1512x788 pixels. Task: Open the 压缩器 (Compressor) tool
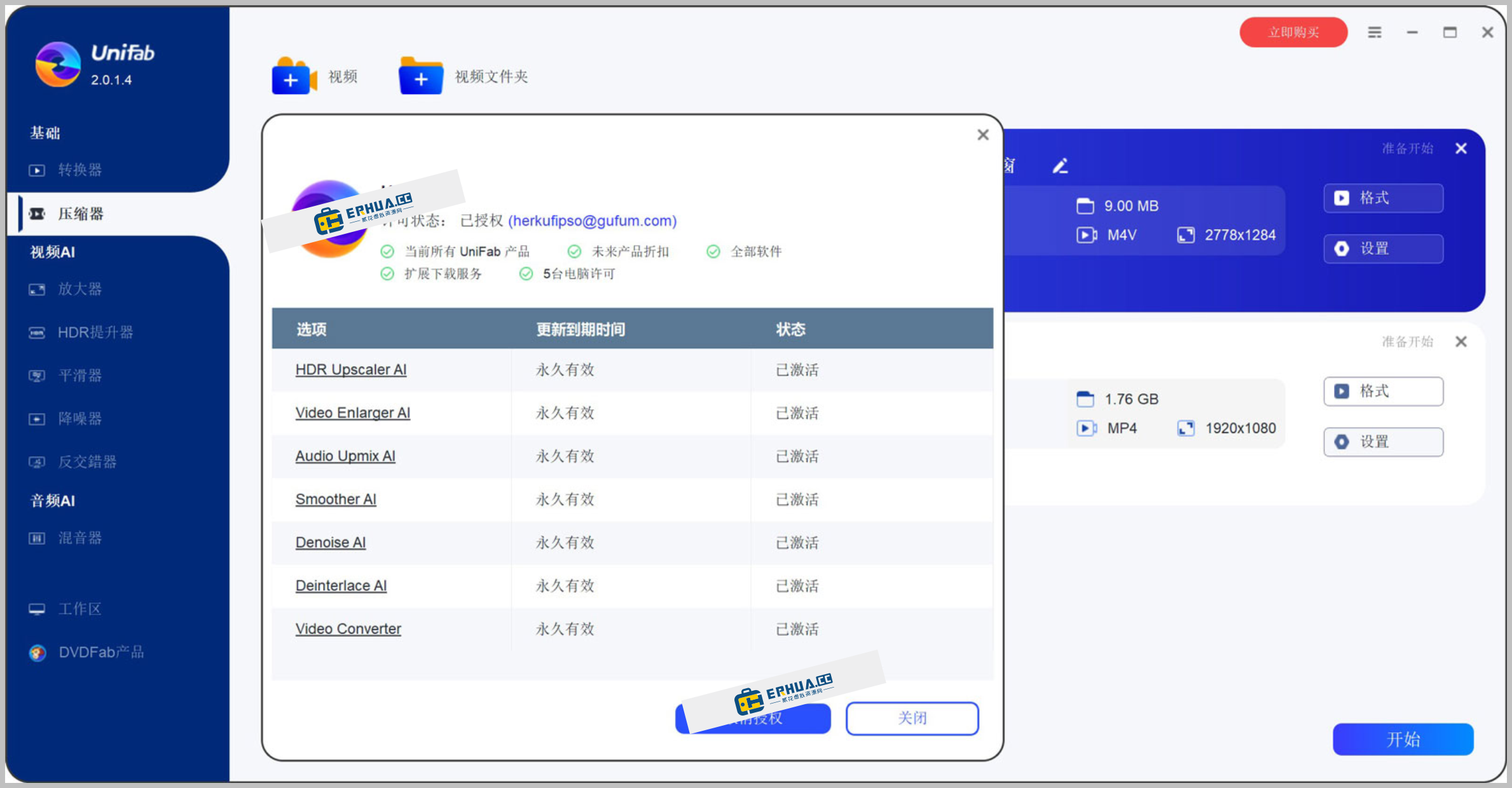point(81,214)
